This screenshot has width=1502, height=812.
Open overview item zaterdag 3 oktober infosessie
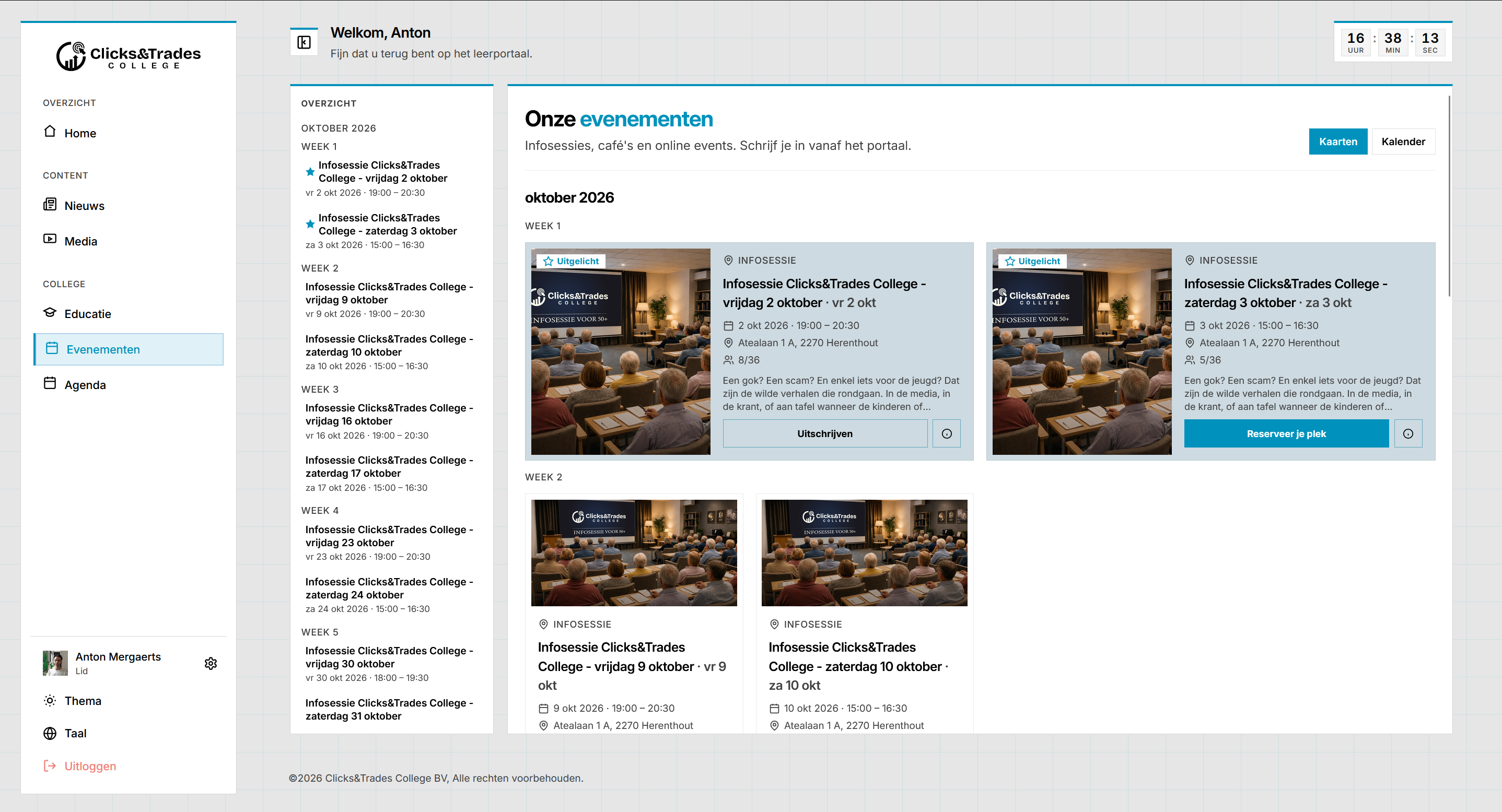click(391, 231)
